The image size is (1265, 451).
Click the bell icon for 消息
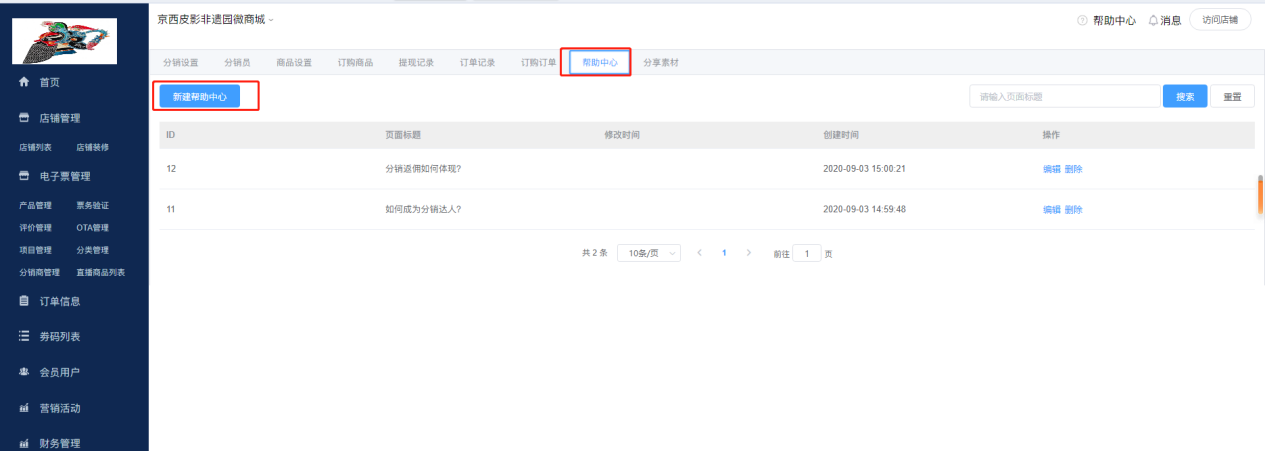click(x=1153, y=20)
